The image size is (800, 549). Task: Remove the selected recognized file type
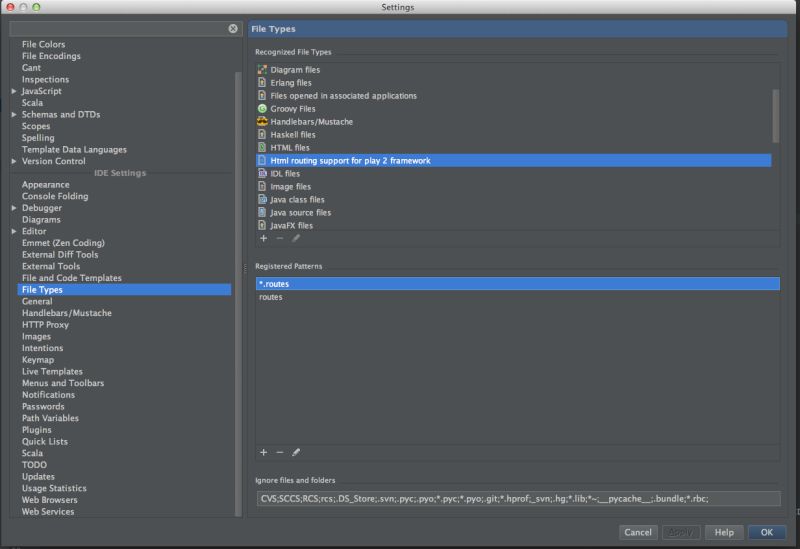click(280, 238)
